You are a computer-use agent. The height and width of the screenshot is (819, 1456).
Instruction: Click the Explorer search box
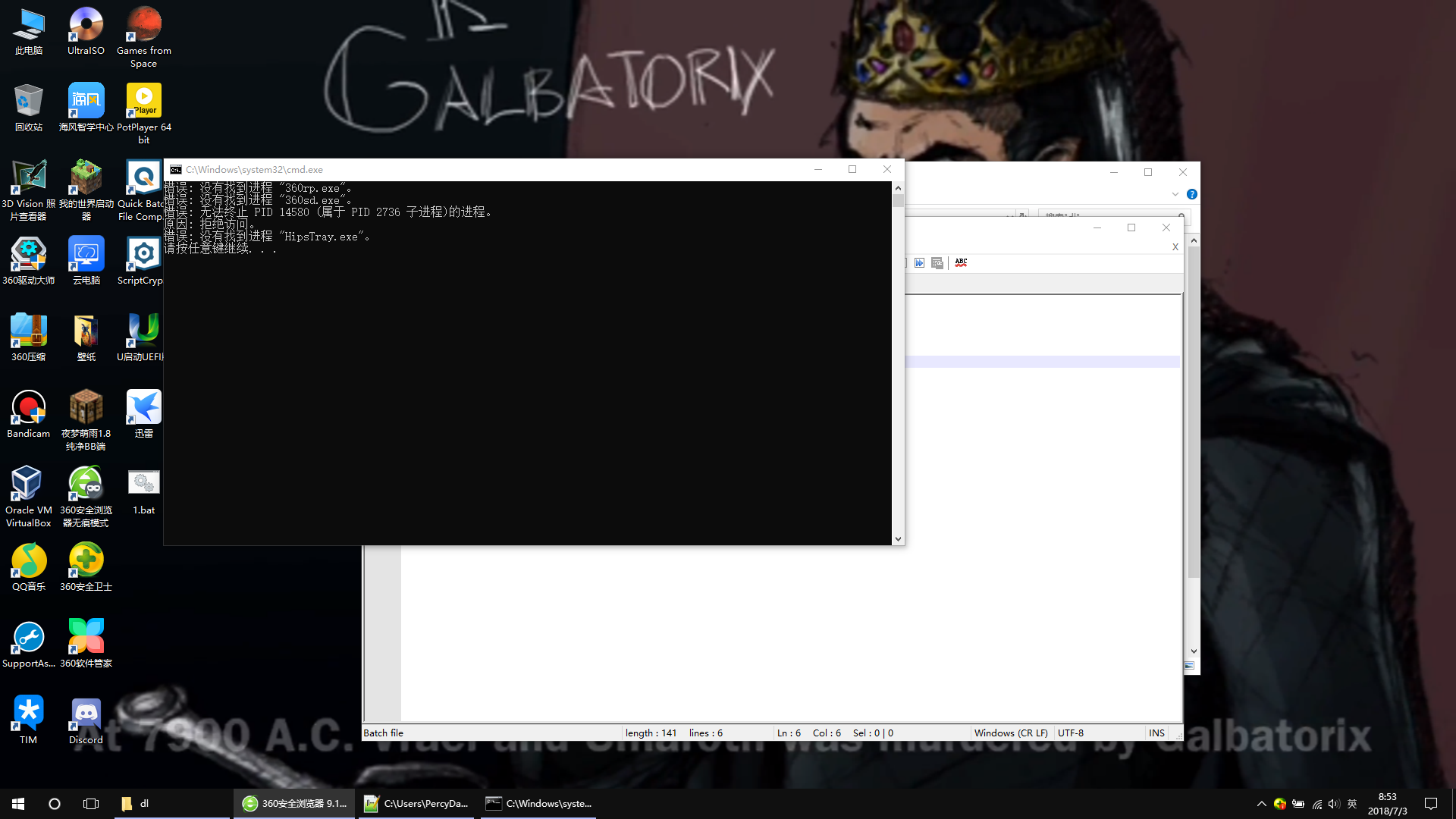(x=1112, y=215)
